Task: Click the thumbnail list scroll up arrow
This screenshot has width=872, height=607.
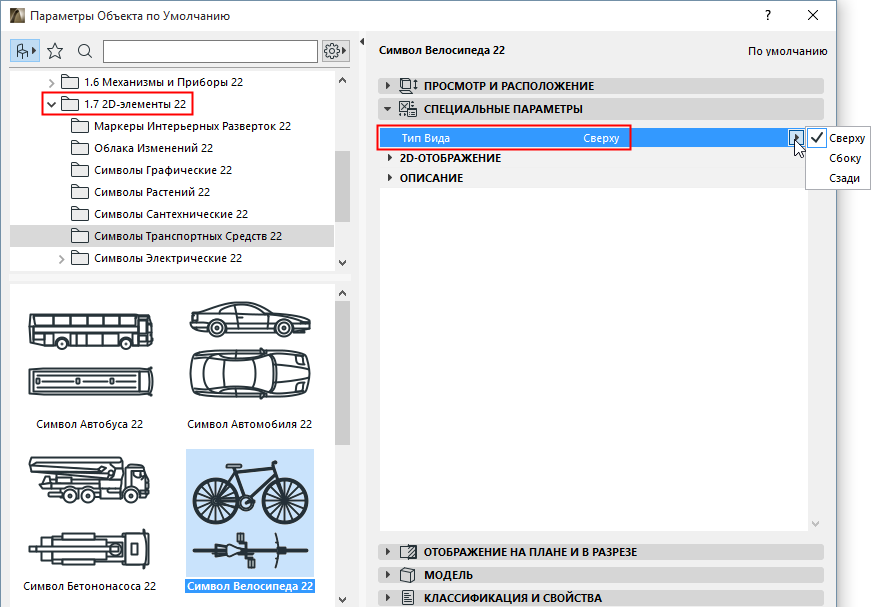Action: 343,293
